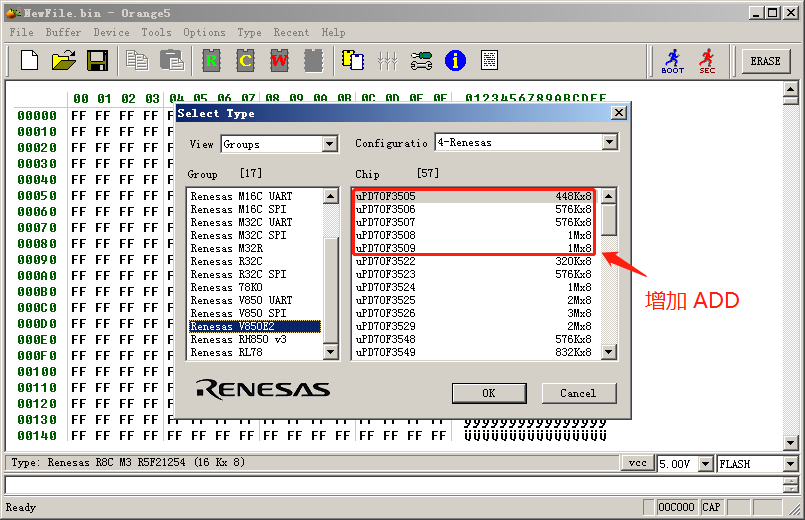This screenshot has width=805, height=520.
Task: Open the Buffer menu
Action: (63, 32)
